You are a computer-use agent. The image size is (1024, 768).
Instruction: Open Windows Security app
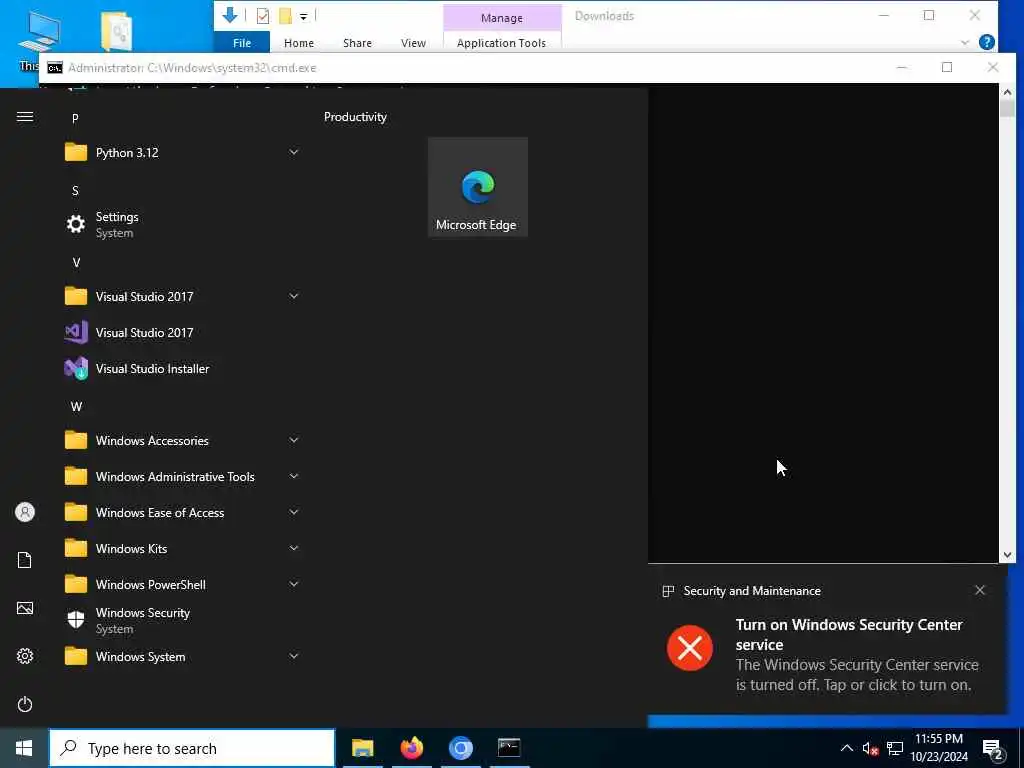tap(182, 620)
